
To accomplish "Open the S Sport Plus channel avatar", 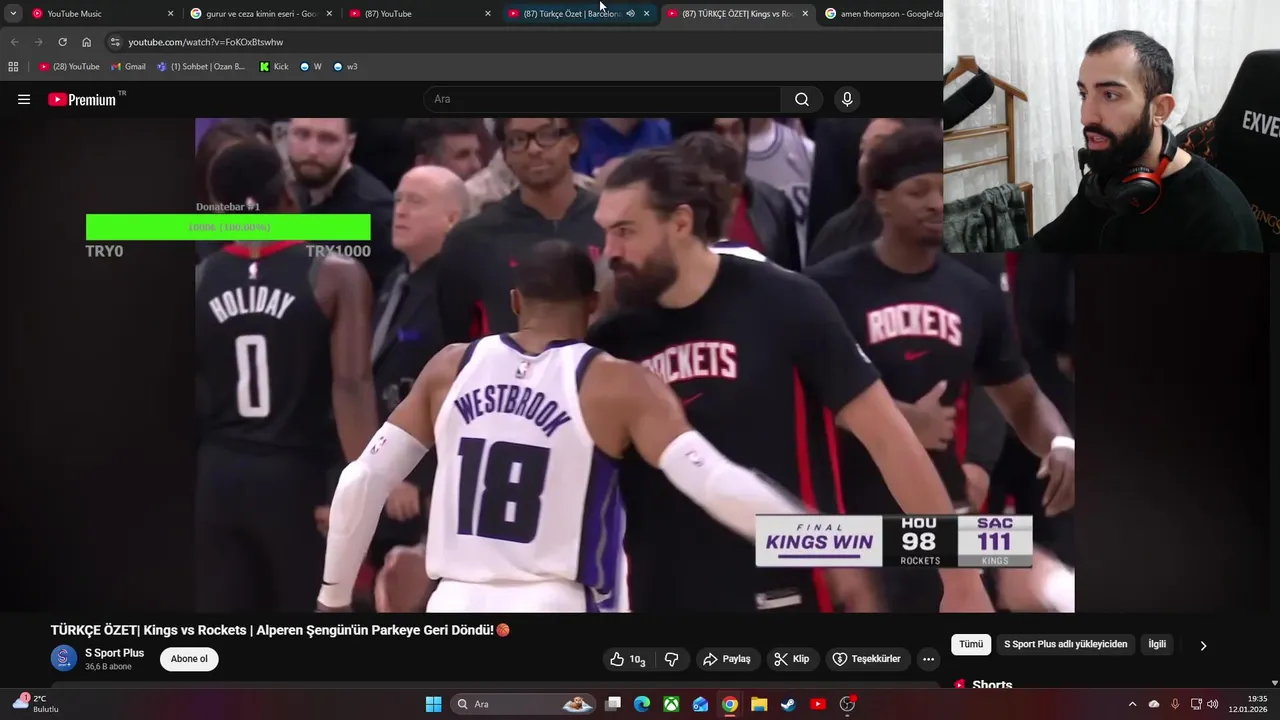I will [x=64, y=658].
